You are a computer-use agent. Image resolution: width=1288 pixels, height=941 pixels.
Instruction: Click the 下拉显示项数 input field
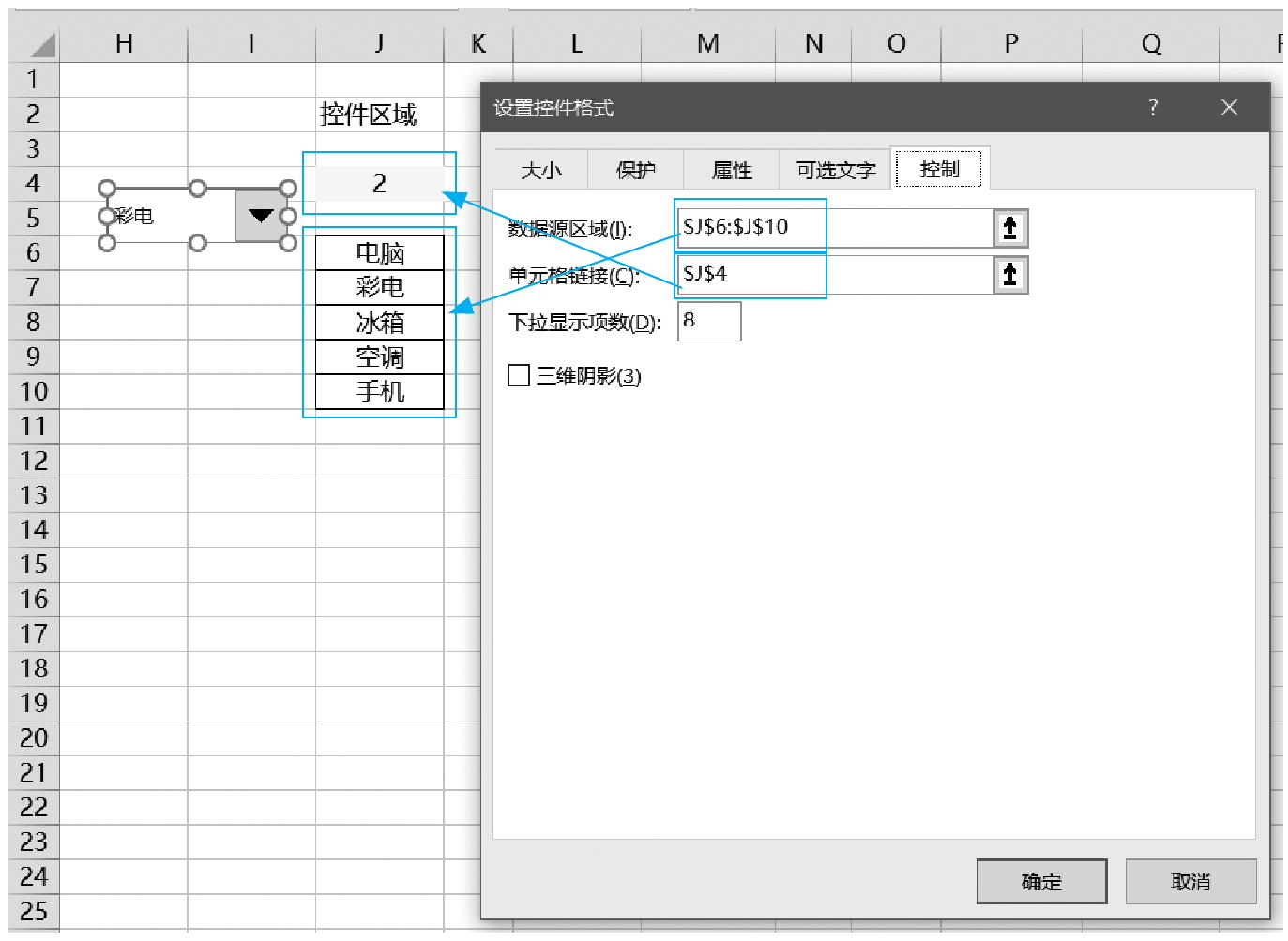tap(709, 321)
